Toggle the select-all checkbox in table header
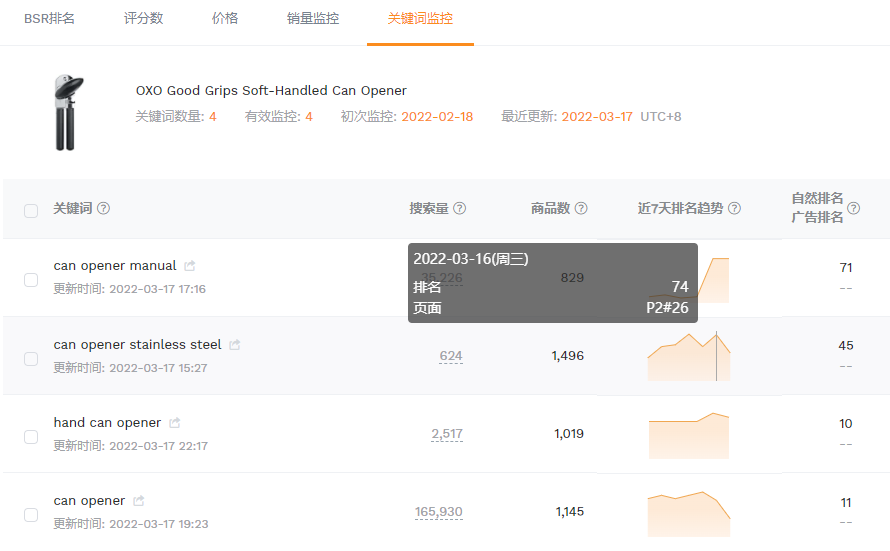This screenshot has width=890, height=551. pyautogui.click(x=31, y=210)
